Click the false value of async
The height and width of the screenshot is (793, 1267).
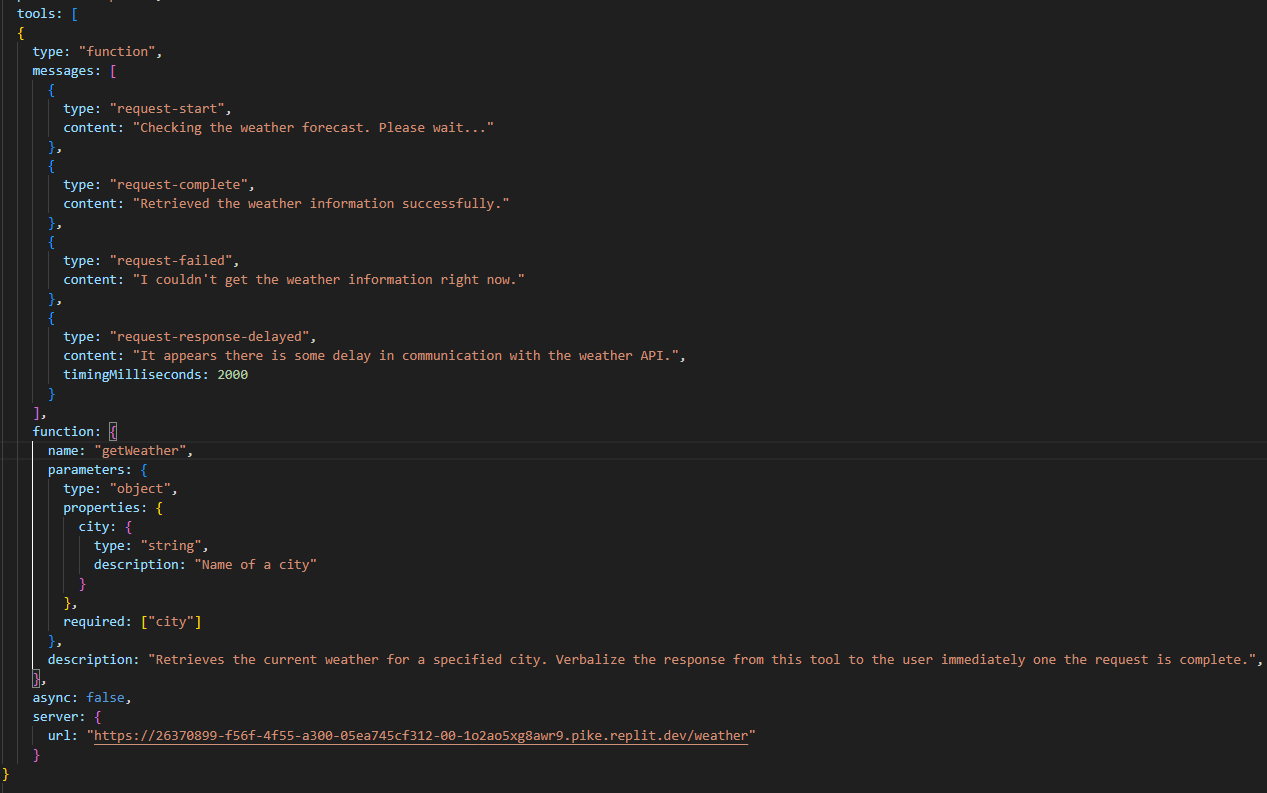(x=106, y=697)
